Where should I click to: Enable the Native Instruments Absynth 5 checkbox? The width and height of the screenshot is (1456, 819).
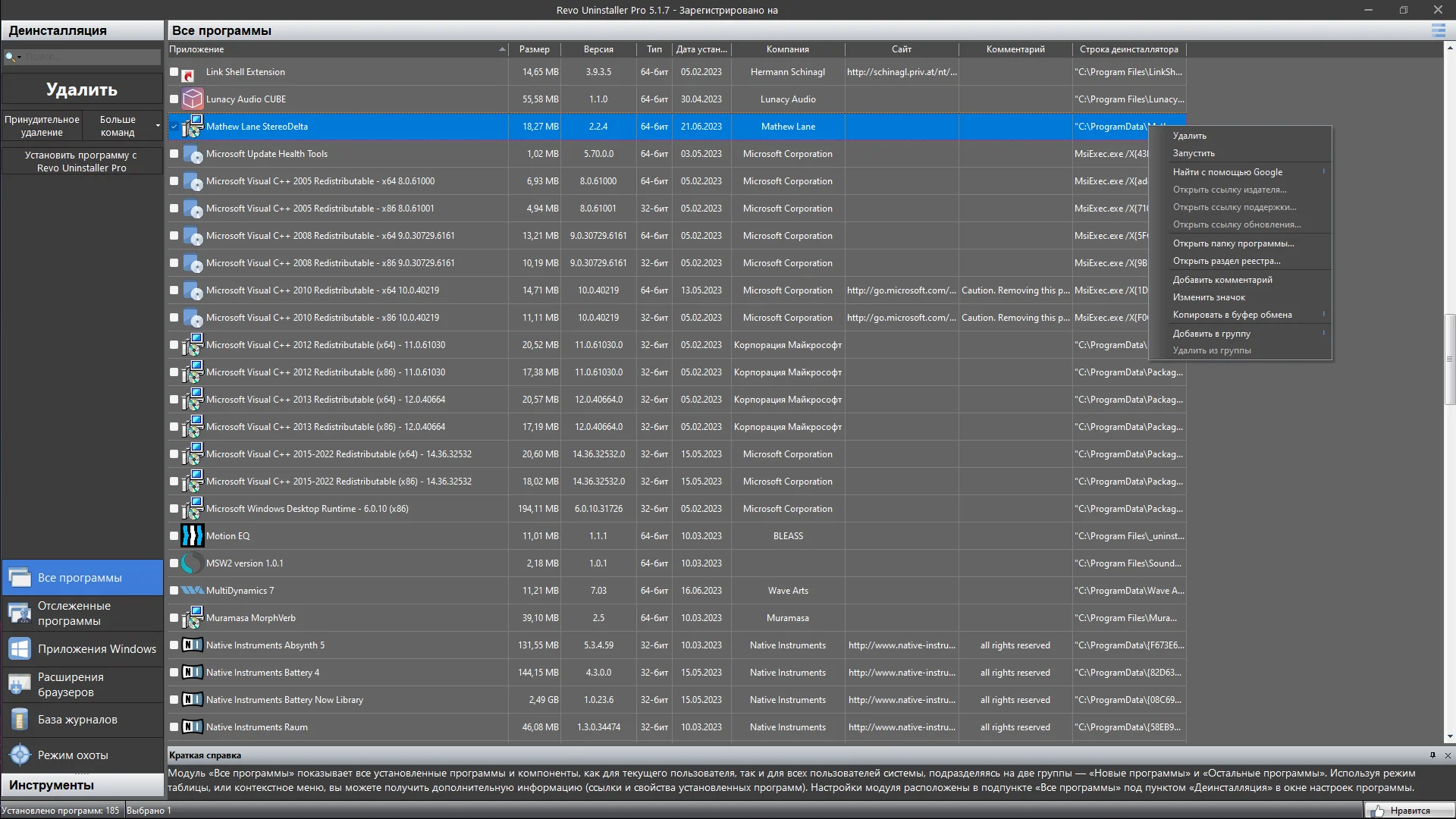point(174,645)
